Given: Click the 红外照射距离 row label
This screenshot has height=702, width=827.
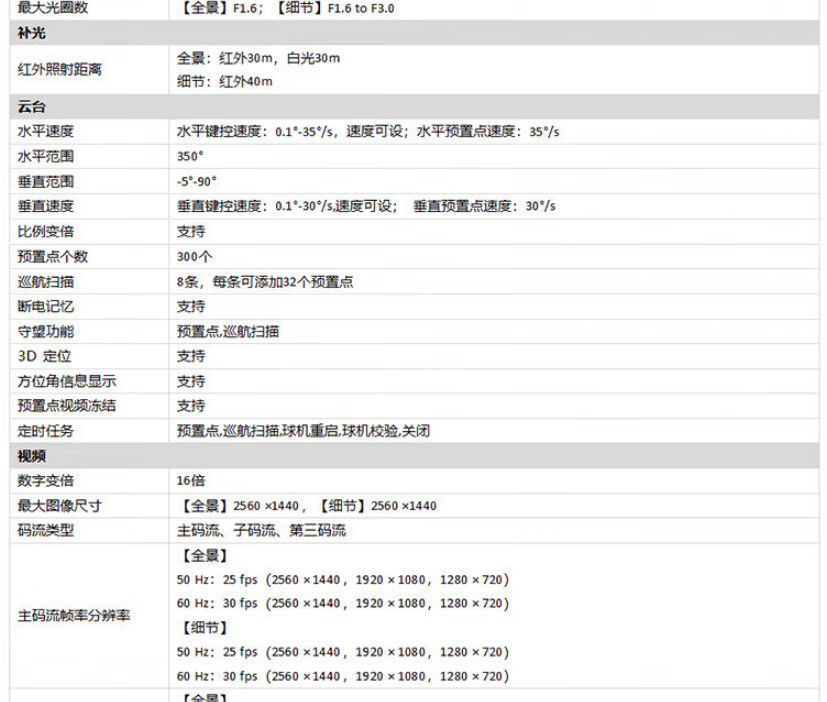Looking at the screenshot, I should point(59,70).
